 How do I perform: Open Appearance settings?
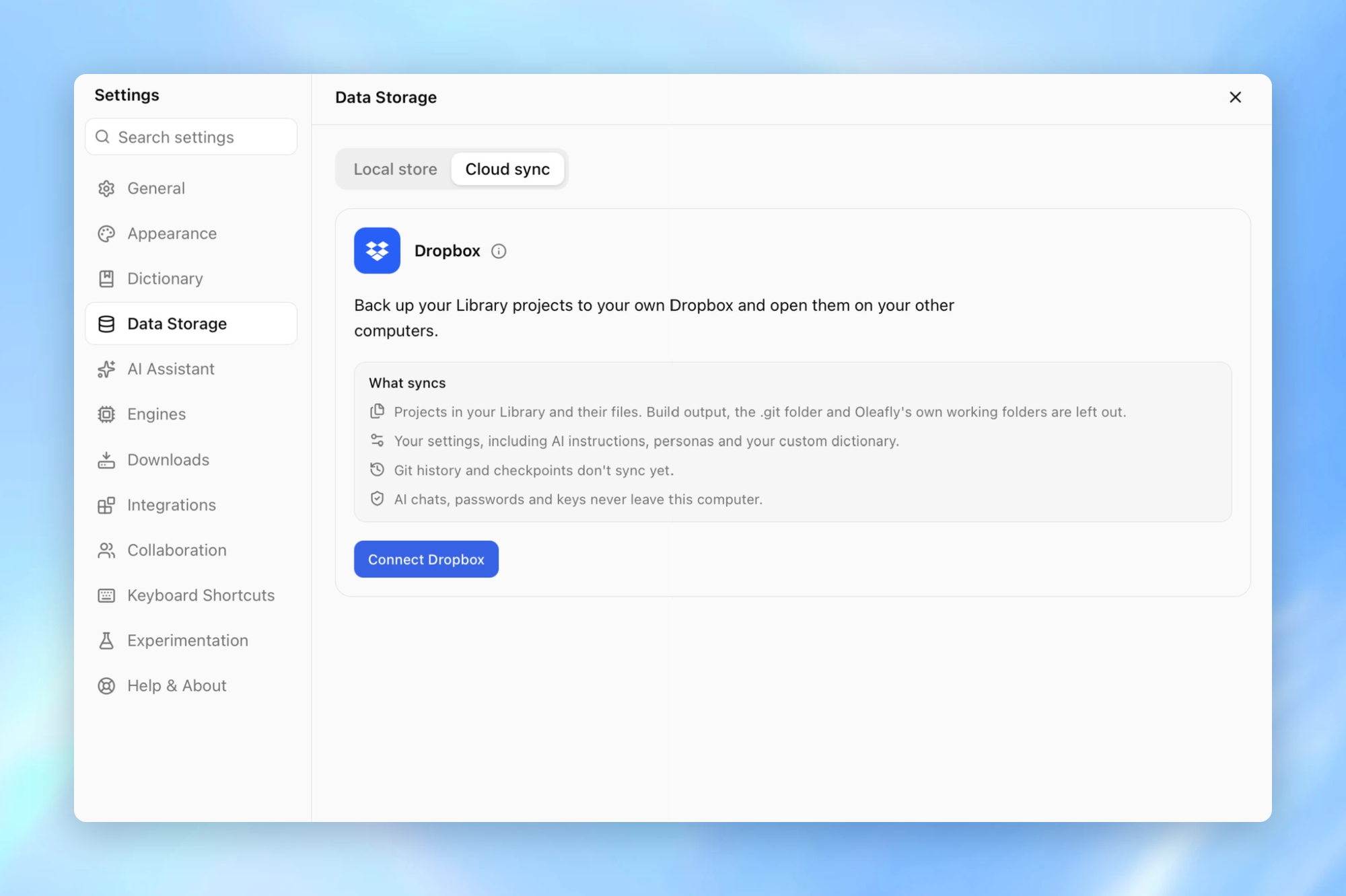pyautogui.click(x=191, y=233)
